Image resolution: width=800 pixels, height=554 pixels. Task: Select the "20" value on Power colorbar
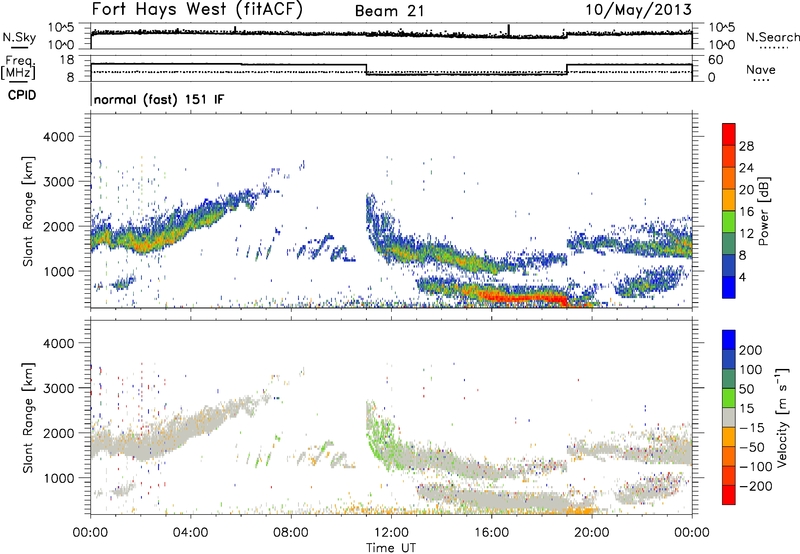(746, 190)
